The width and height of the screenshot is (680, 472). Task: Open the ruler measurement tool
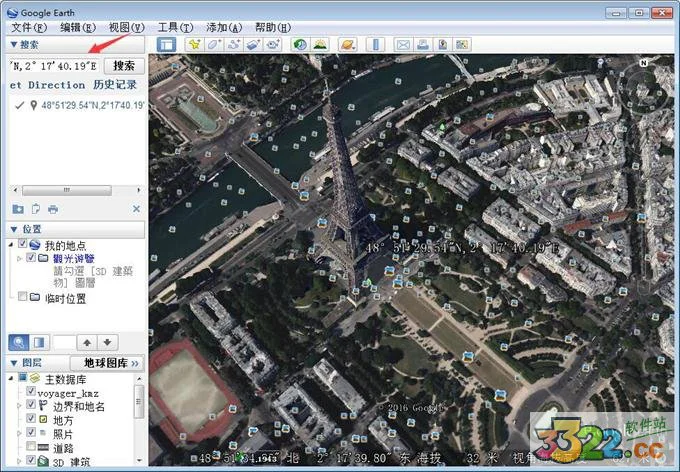point(376,44)
